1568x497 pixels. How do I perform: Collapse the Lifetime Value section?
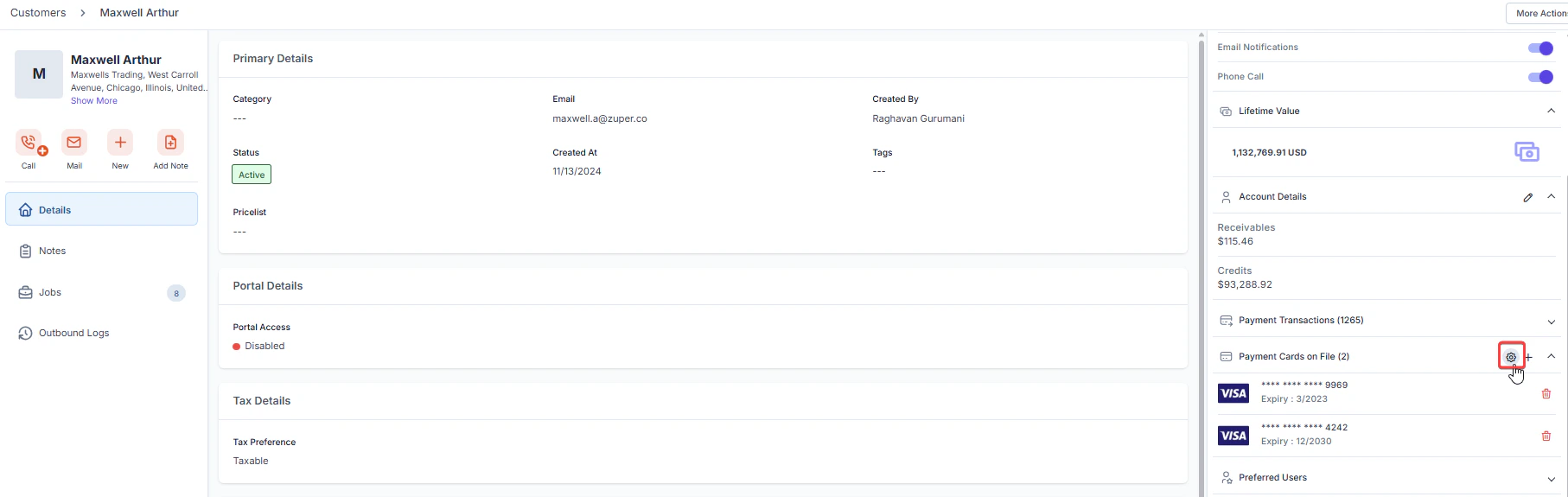[x=1551, y=111]
